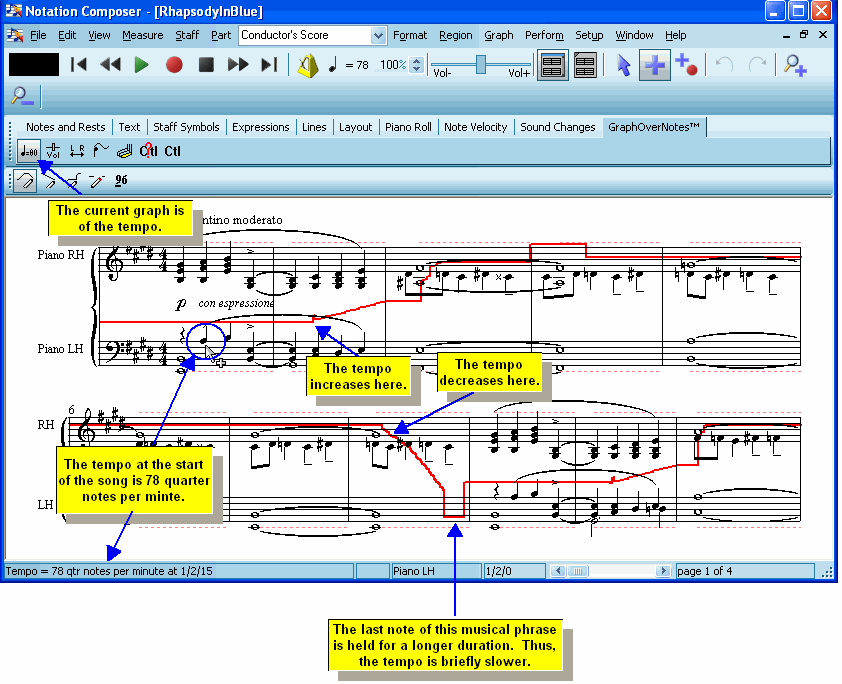The height and width of the screenshot is (684, 842).
Task: Toggle the blue plus add mode
Action: pos(655,65)
